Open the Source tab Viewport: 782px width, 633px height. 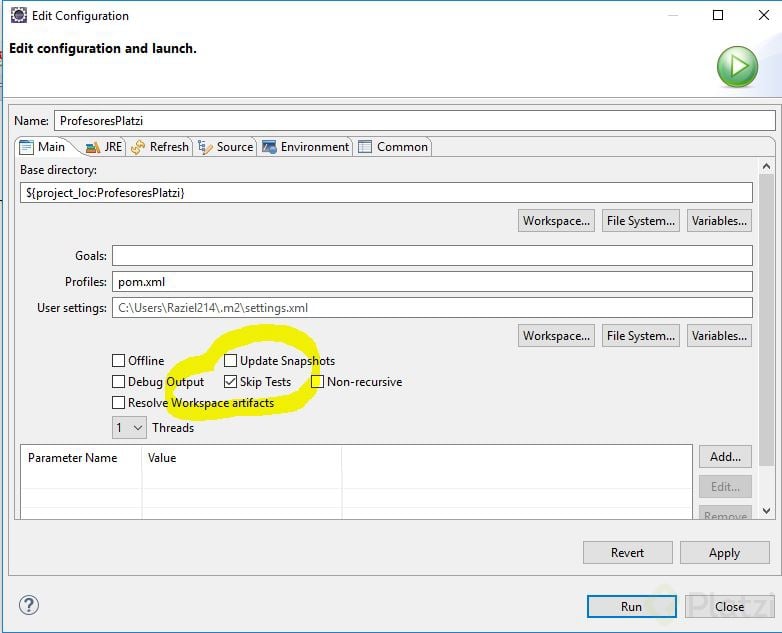point(226,147)
